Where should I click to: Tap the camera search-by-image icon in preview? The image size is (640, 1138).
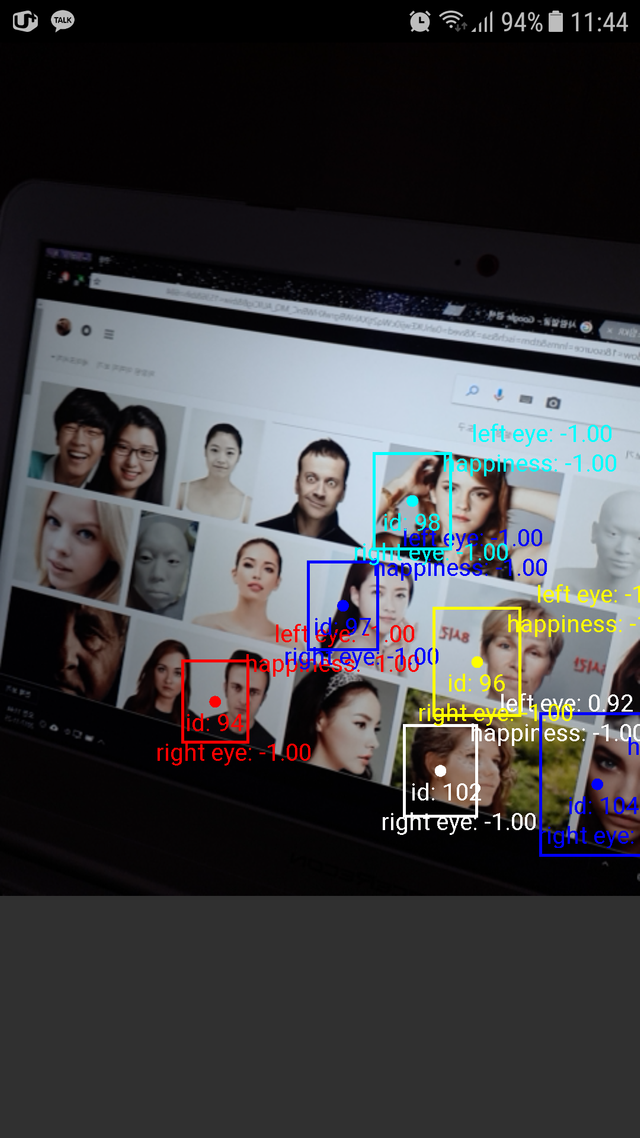(553, 402)
